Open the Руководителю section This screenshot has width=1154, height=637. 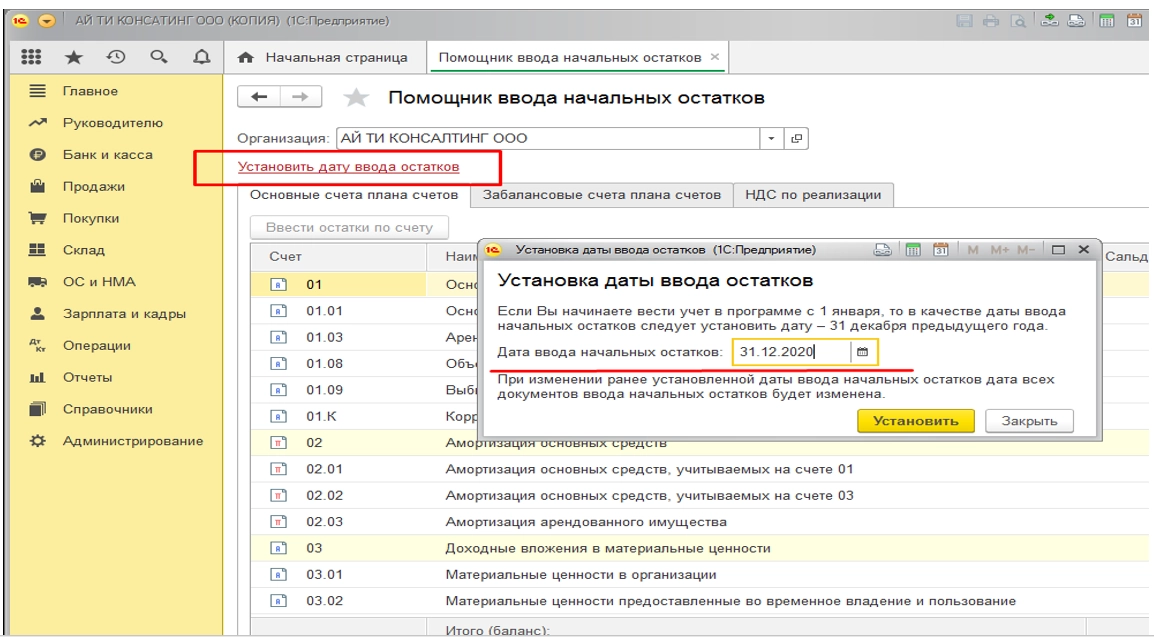click(x=113, y=123)
